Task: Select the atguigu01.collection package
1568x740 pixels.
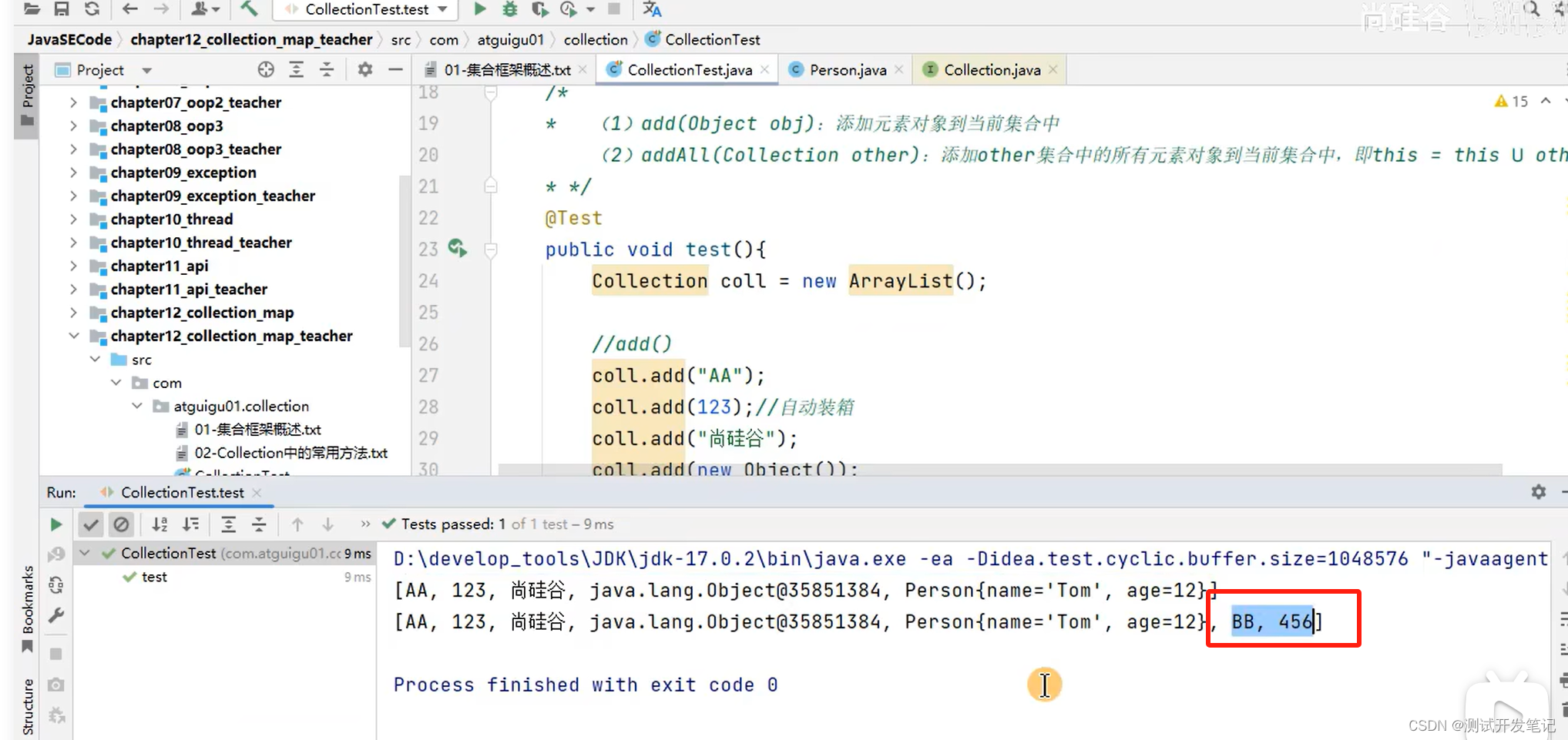Action: (240, 406)
